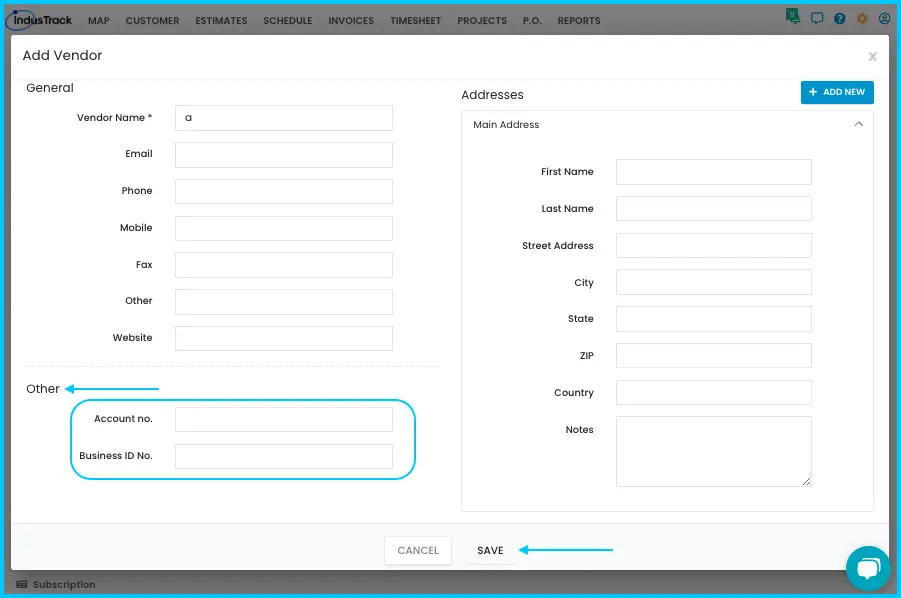Open the green notifications icon in header

(x=793, y=17)
